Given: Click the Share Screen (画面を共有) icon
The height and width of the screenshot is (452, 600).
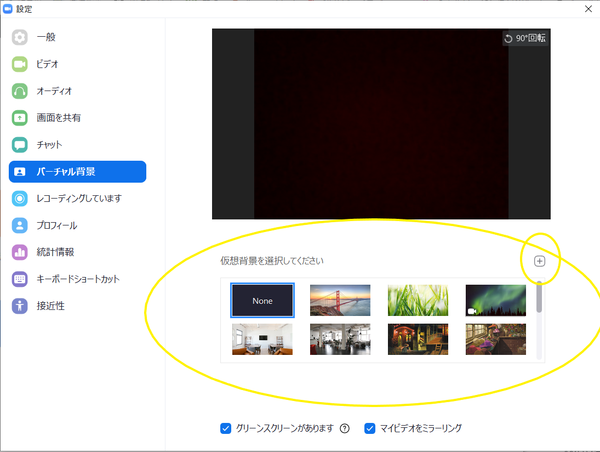Looking at the screenshot, I should (20, 118).
